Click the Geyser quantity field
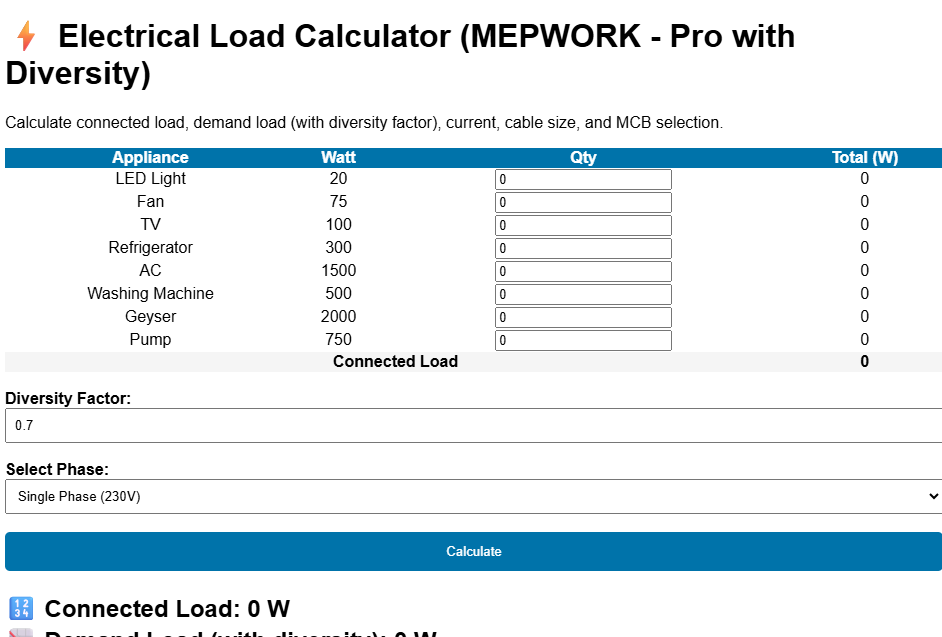Image resolution: width=942 pixels, height=637 pixels. pyautogui.click(x=583, y=317)
